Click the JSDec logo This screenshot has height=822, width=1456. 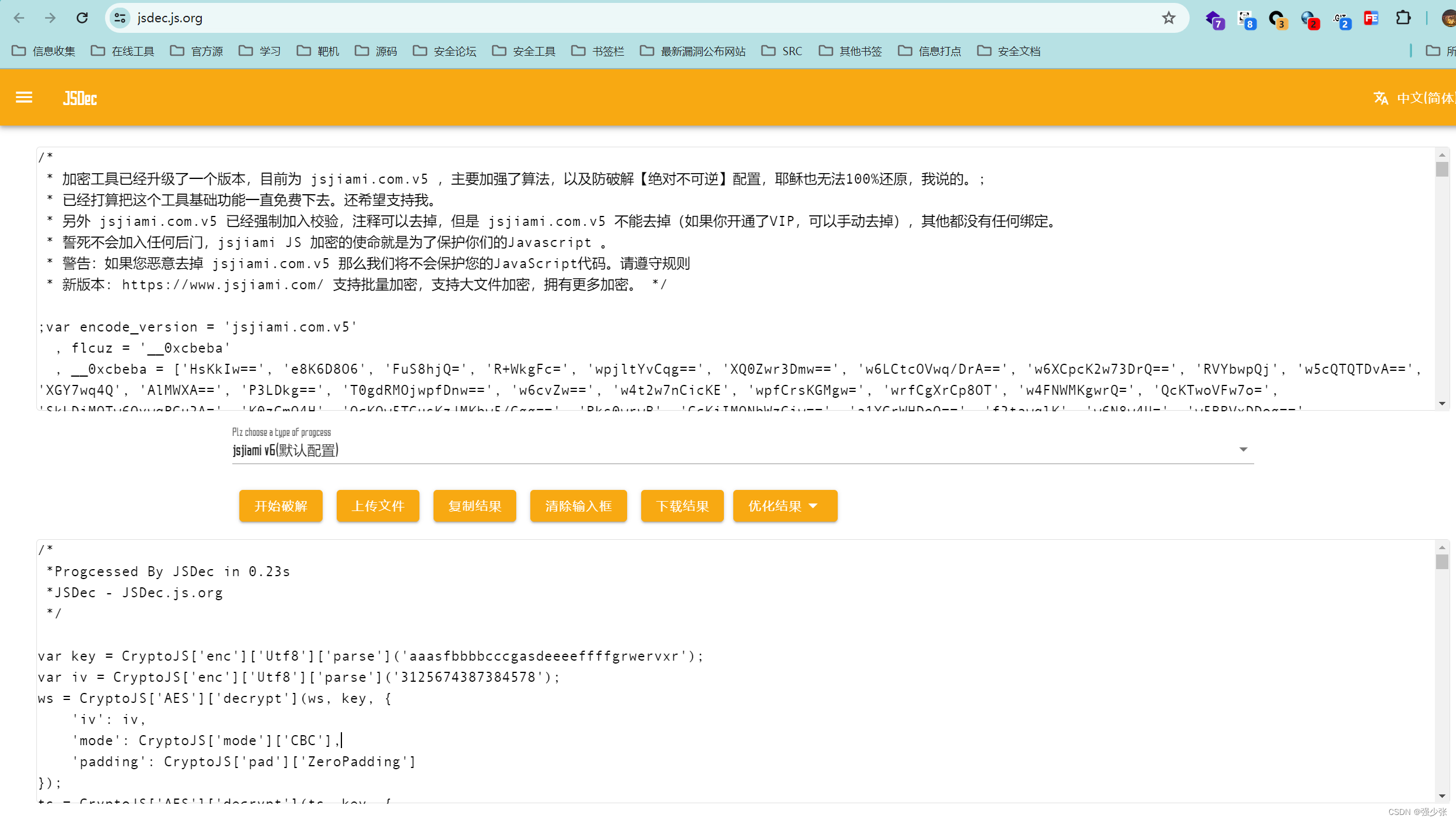point(80,99)
